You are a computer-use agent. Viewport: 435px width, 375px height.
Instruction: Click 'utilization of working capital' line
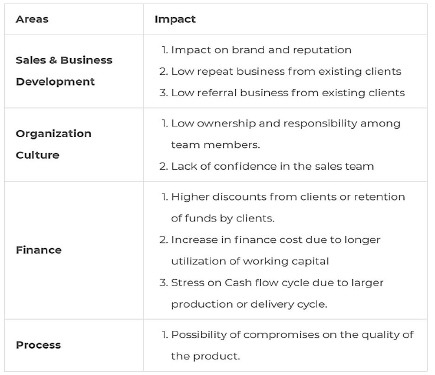[250, 261]
